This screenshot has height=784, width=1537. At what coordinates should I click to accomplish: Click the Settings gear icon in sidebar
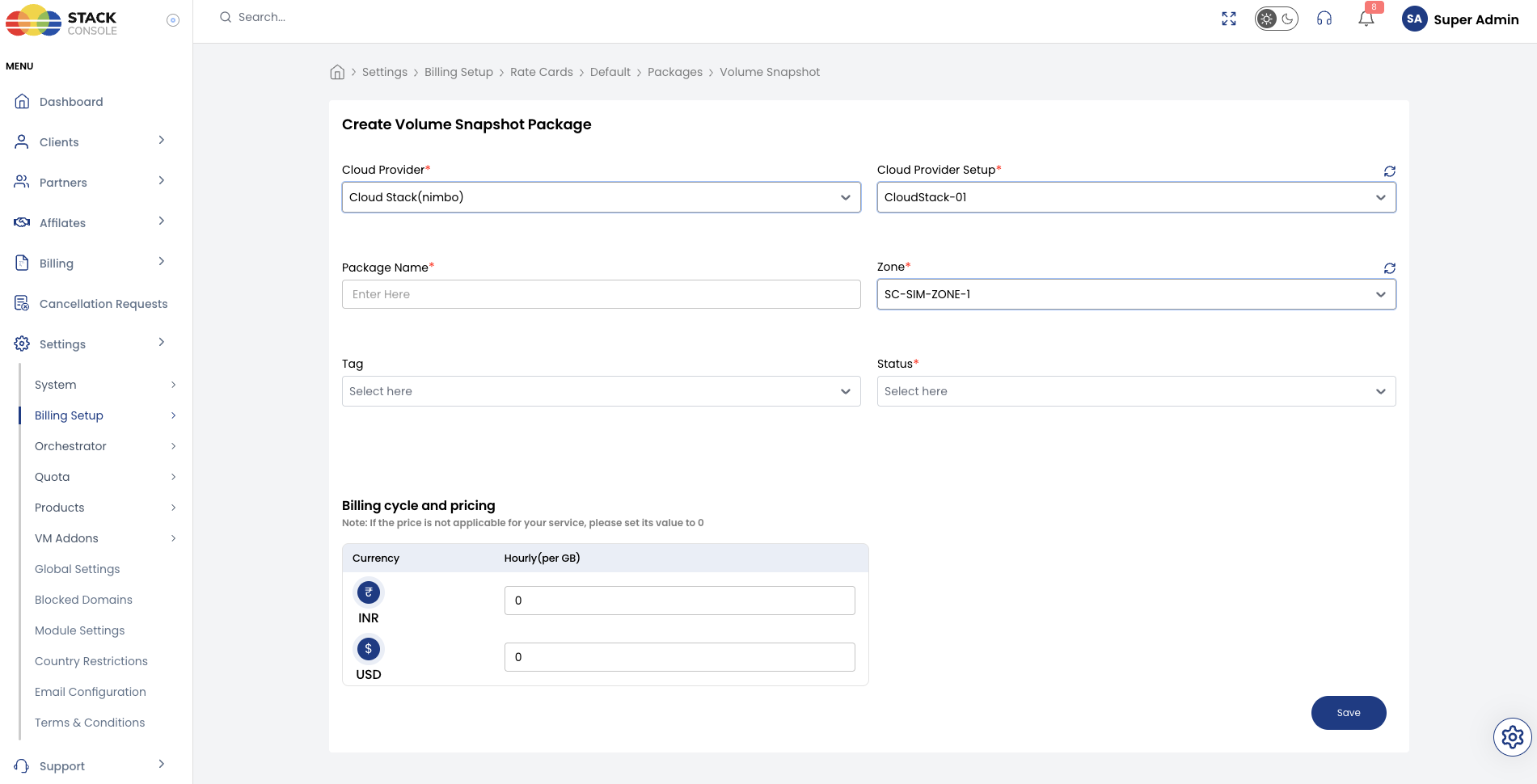point(22,344)
